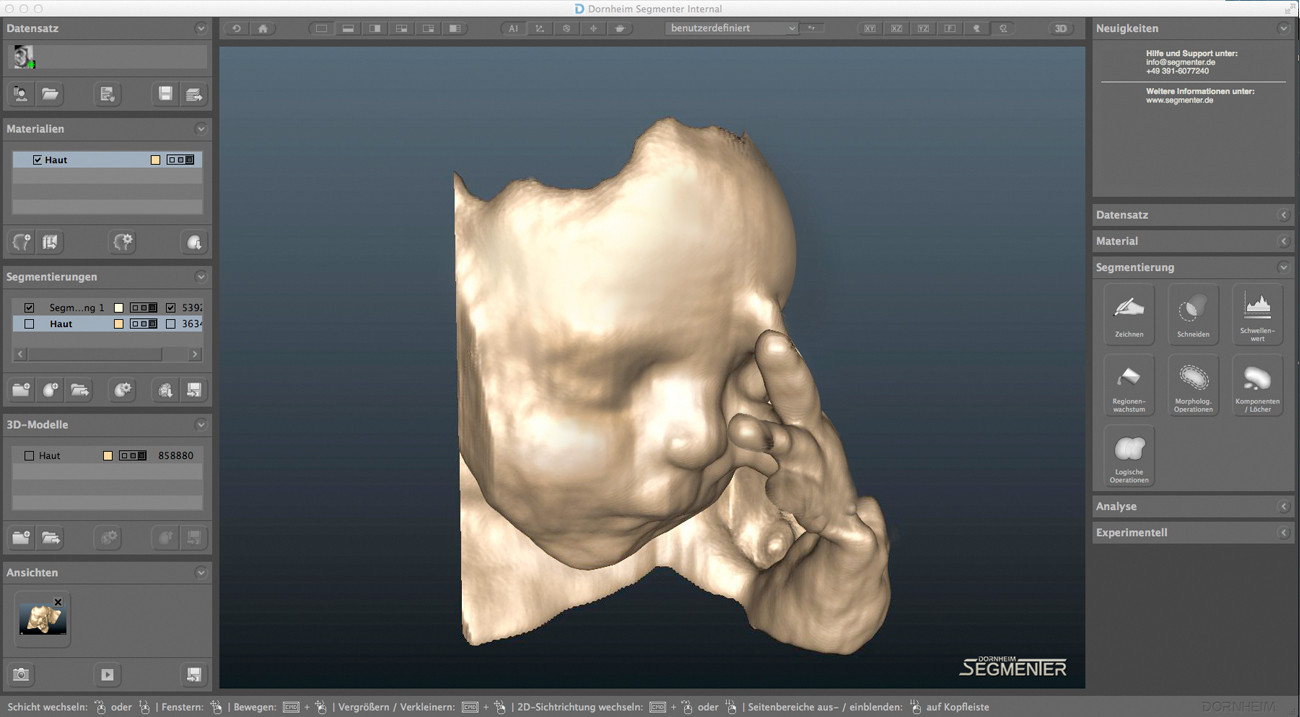The image size is (1300, 717).
Task: Toggle the Segm...ng 1 segmentation checkbox
Action: pyautogui.click(x=29, y=308)
